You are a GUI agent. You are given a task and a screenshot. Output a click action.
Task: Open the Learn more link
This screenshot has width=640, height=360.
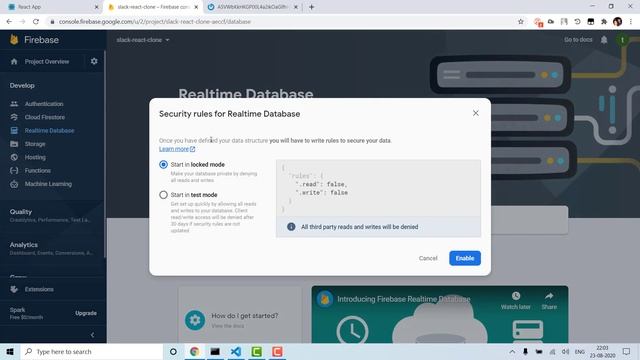tap(177, 149)
